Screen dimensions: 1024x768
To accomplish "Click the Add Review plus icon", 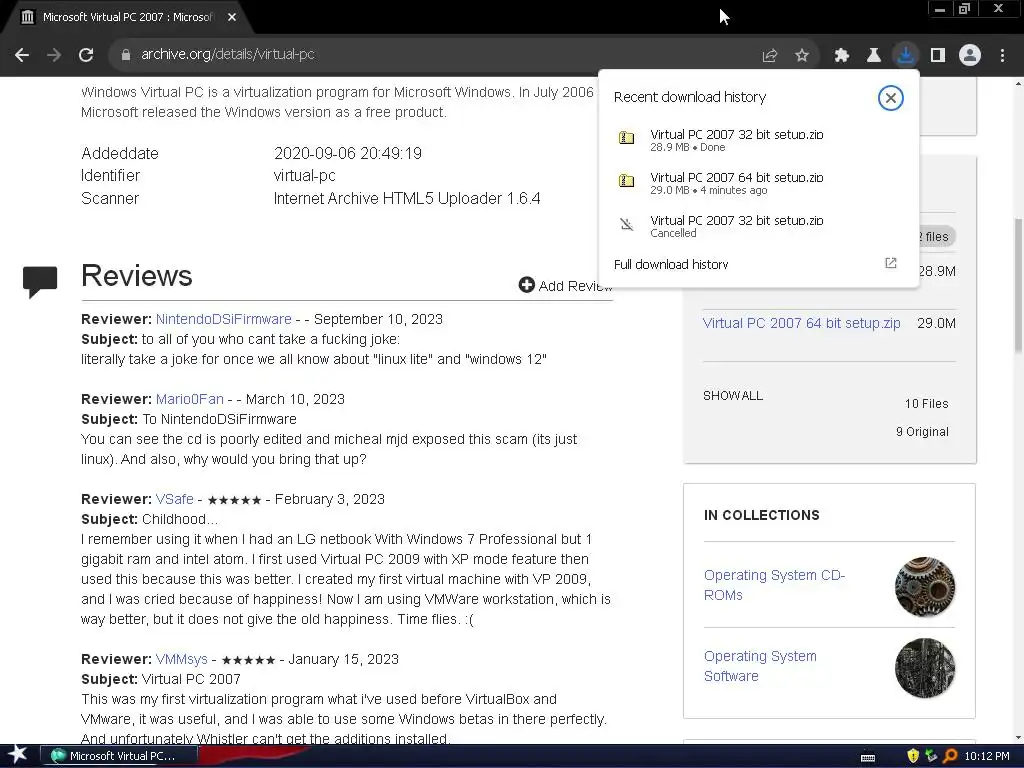I will 526,285.
